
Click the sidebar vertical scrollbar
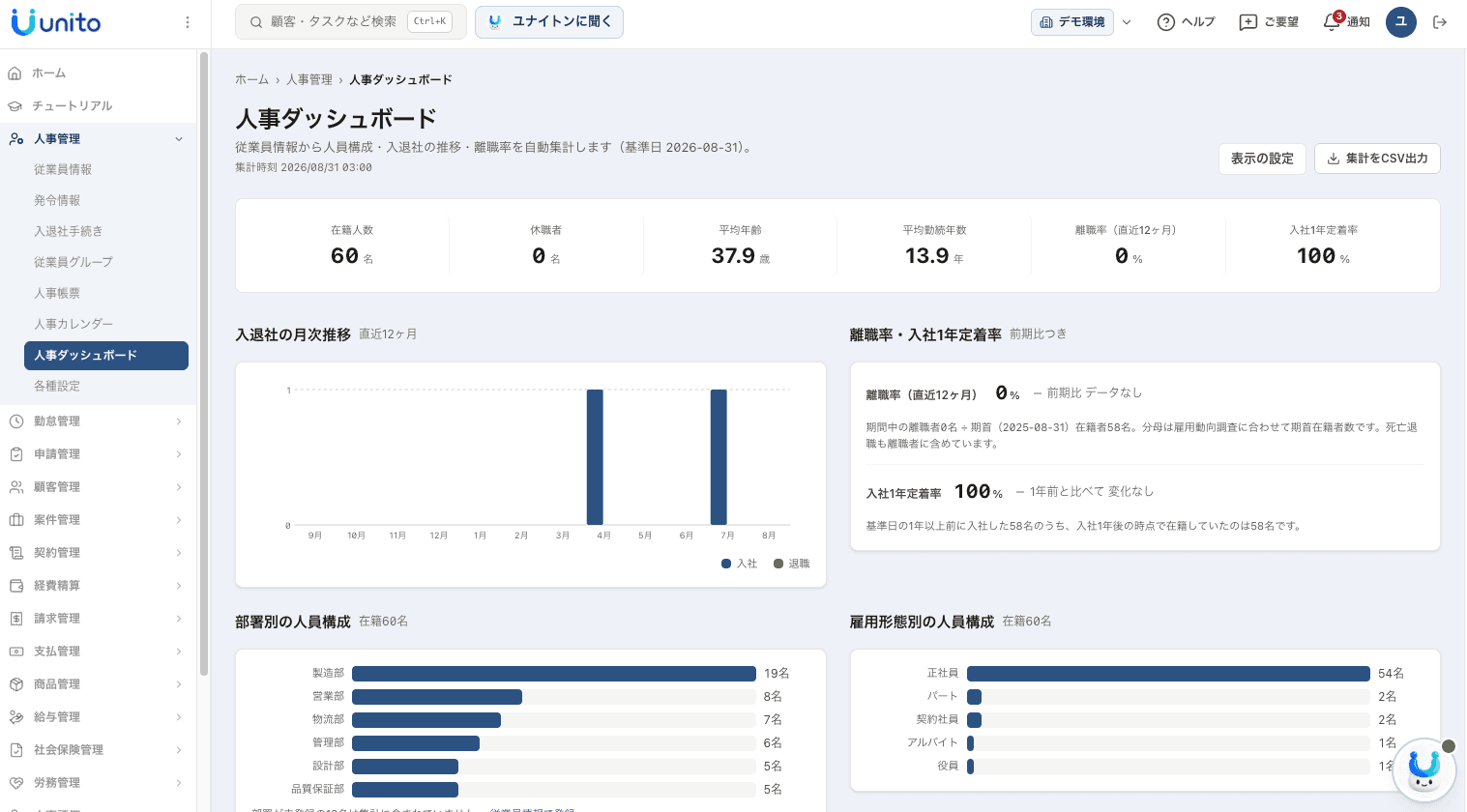[x=204, y=363]
